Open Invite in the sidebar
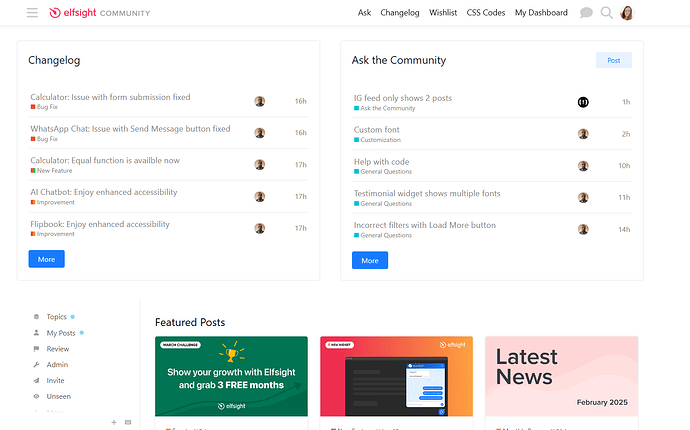This screenshot has width=690, height=430. [x=55, y=381]
